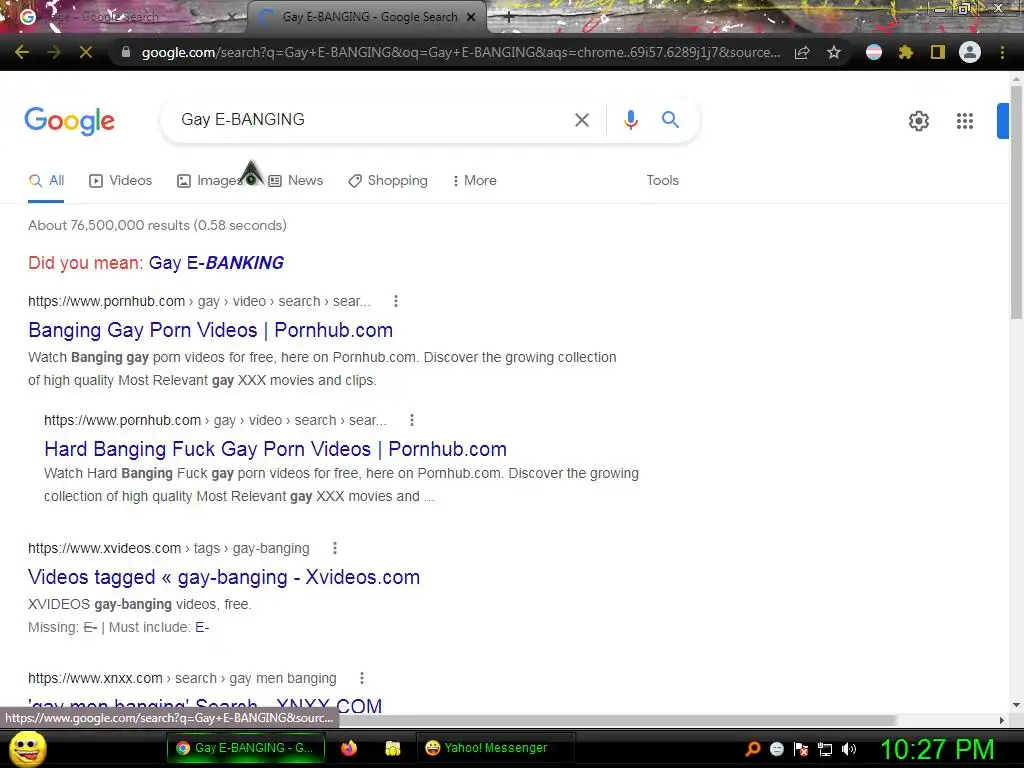Image resolution: width=1024 pixels, height=768 pixels.
Task: Clear the search box with the X
Action: 582,120
